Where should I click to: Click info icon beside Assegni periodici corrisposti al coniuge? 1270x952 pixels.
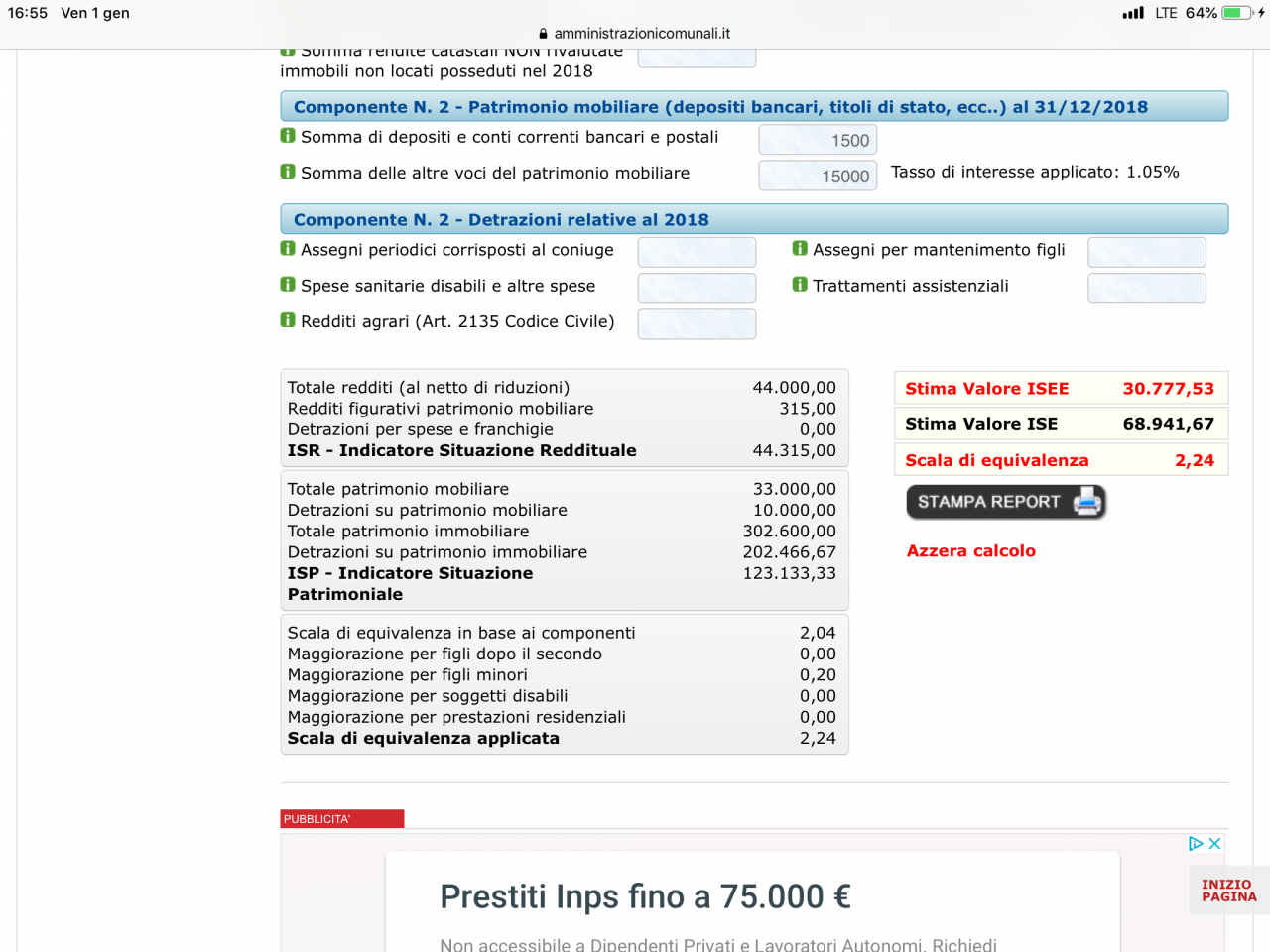tap(288, 249)
